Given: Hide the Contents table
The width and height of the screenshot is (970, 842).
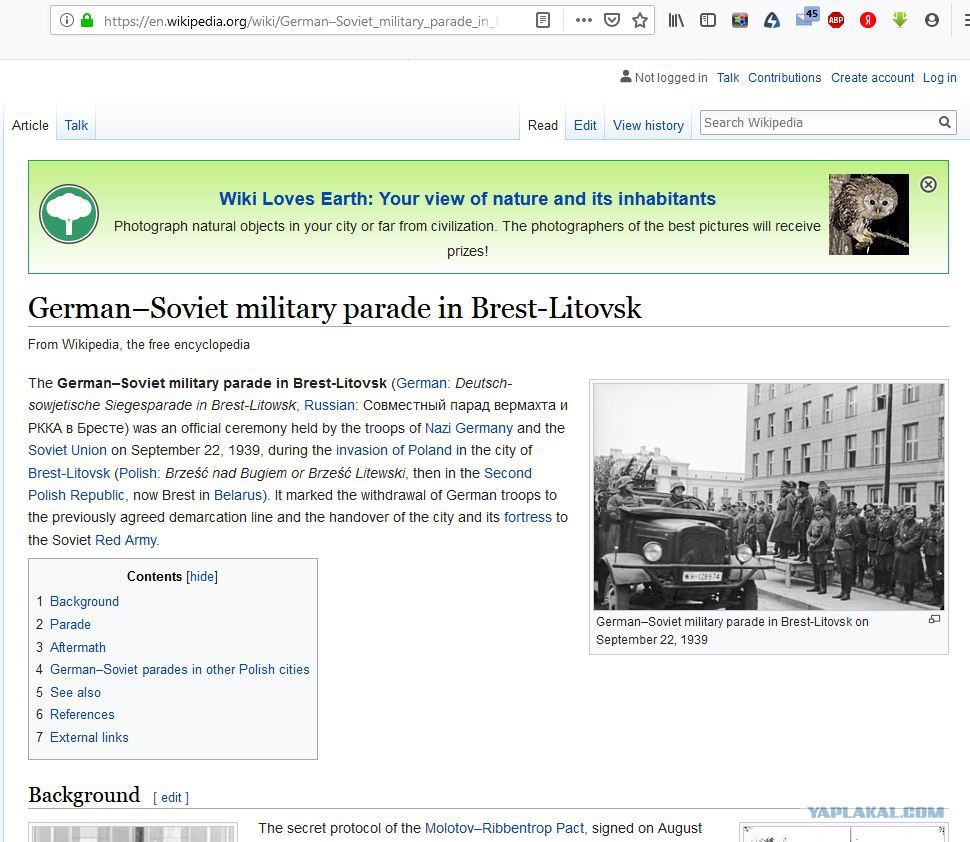Looking at the screenshot, I should click(x=202, y=577).
